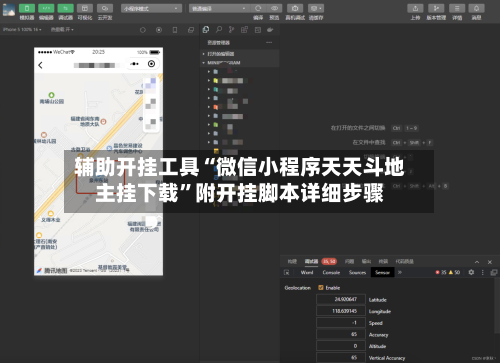Click the upload (上传) button
500x363 pixels.
click(415, 8)
